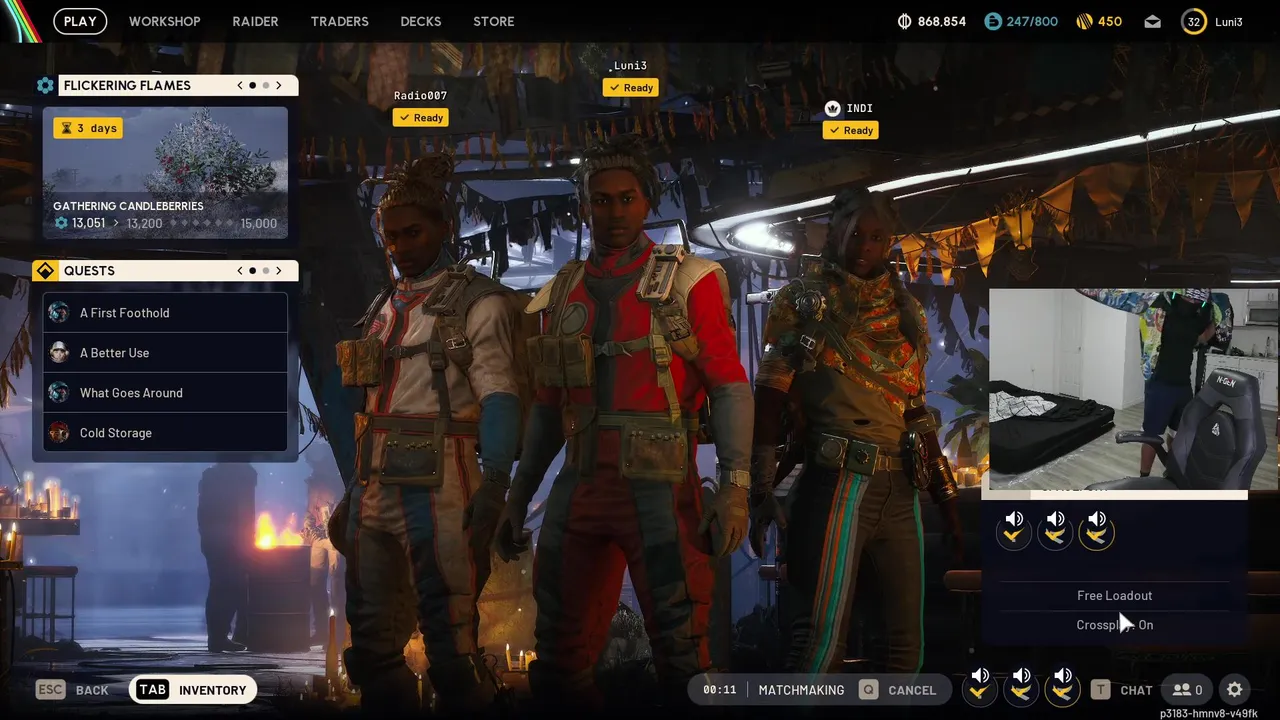This screenshot has height=720, width=1280.
Task: Click the What Goes Around quest giver portrait
Action: pos(59,392)
